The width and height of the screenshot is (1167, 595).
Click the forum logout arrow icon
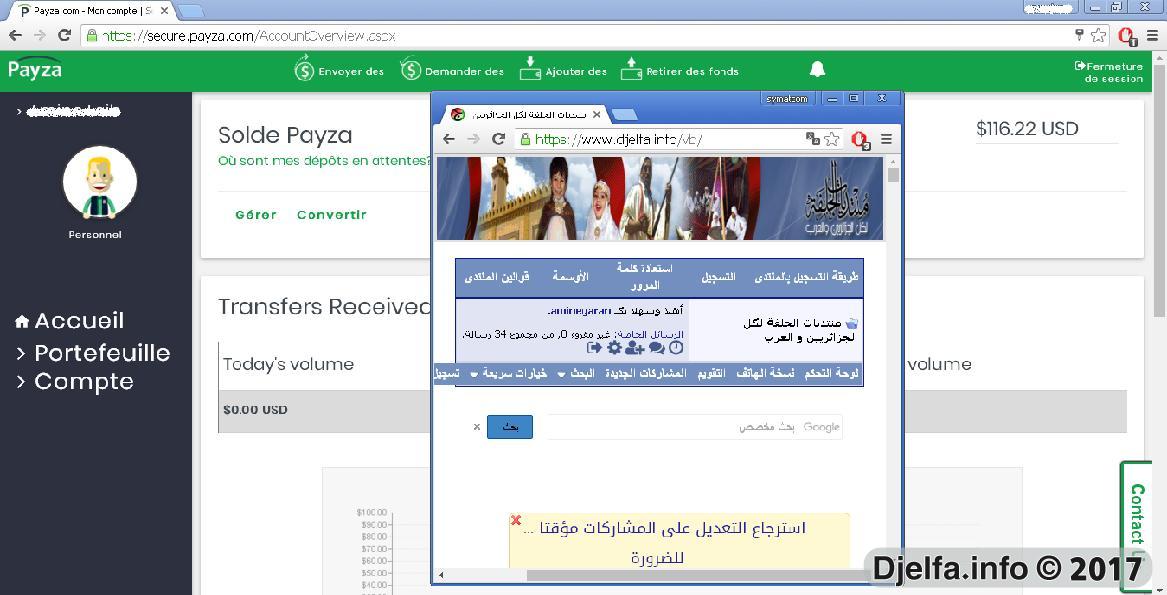594,348
